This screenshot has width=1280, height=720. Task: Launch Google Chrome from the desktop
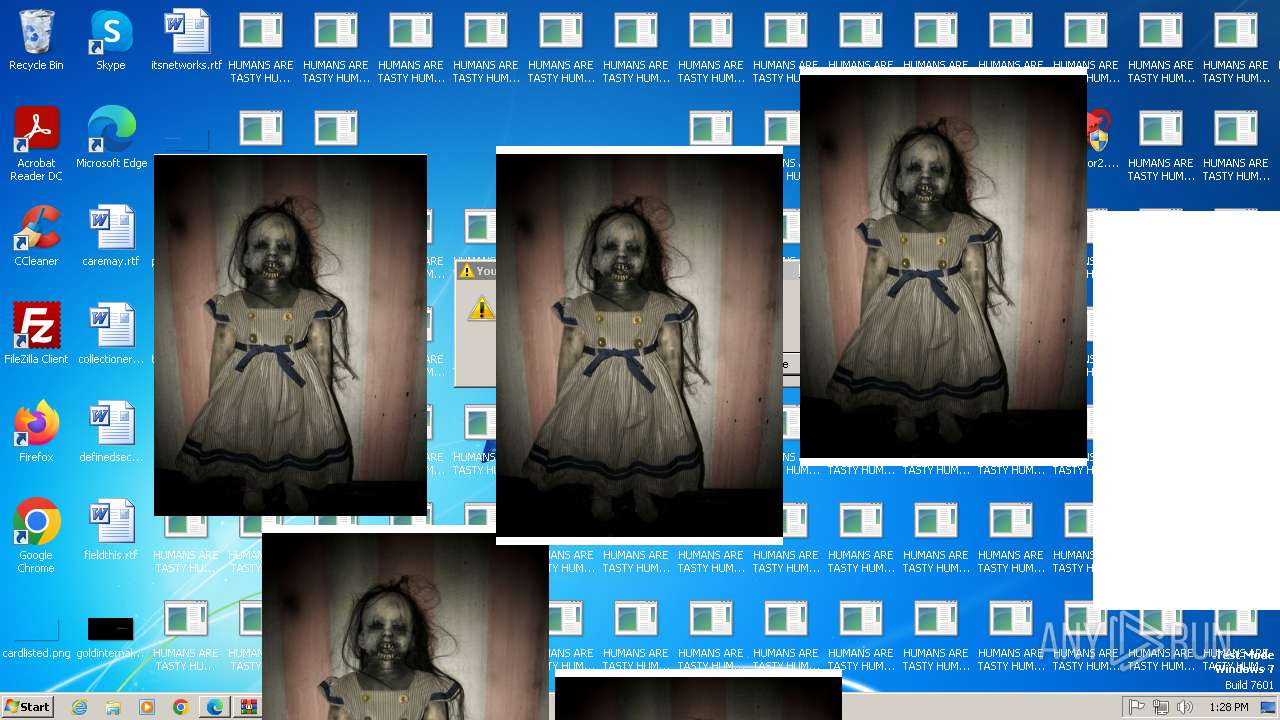(36, 536)
